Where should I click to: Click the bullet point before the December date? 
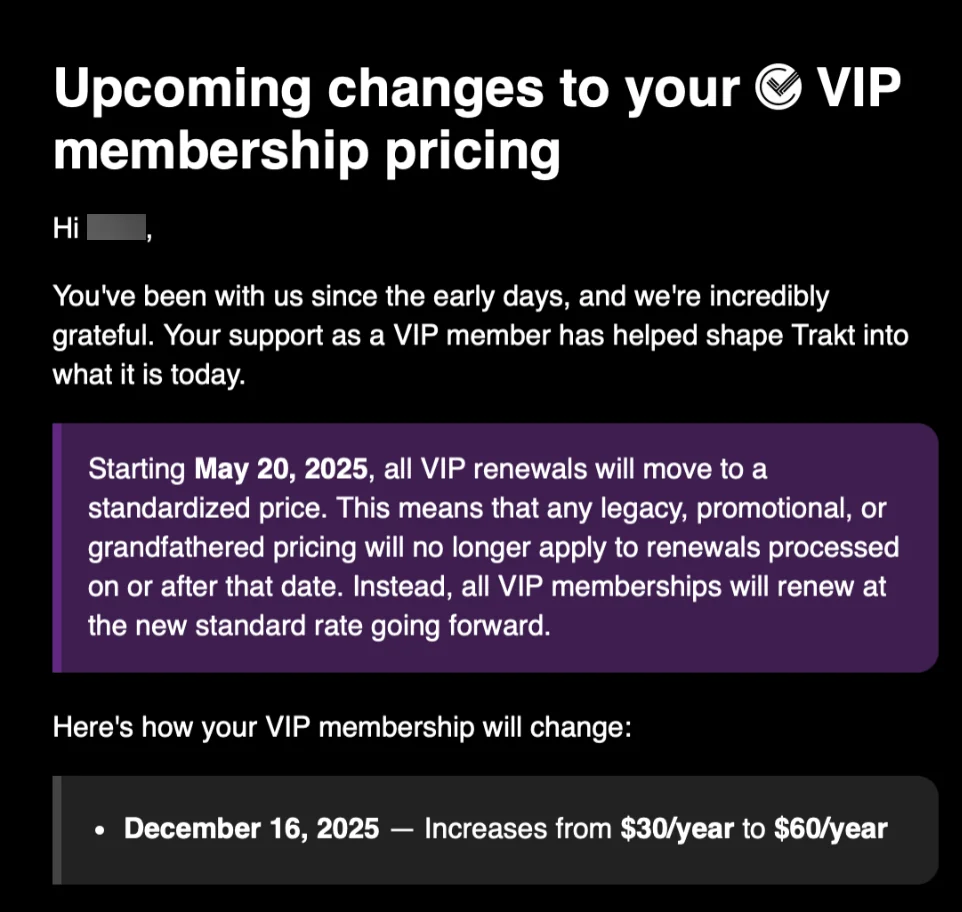tap(100, 831)
